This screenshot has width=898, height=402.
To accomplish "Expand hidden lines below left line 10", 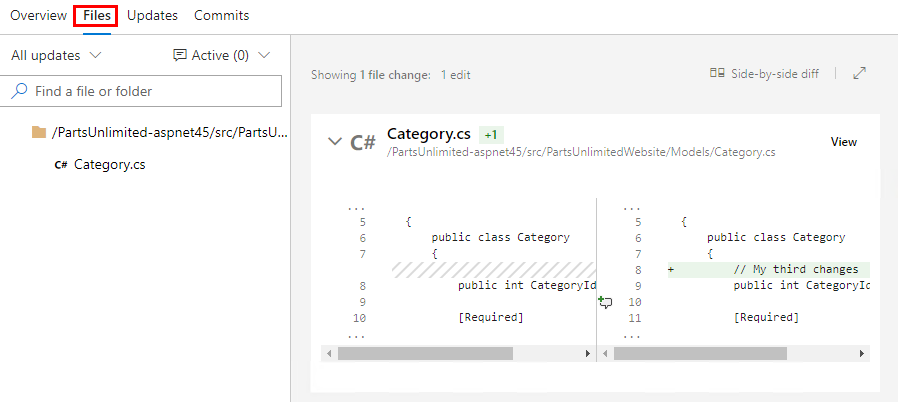I will 356,335.
